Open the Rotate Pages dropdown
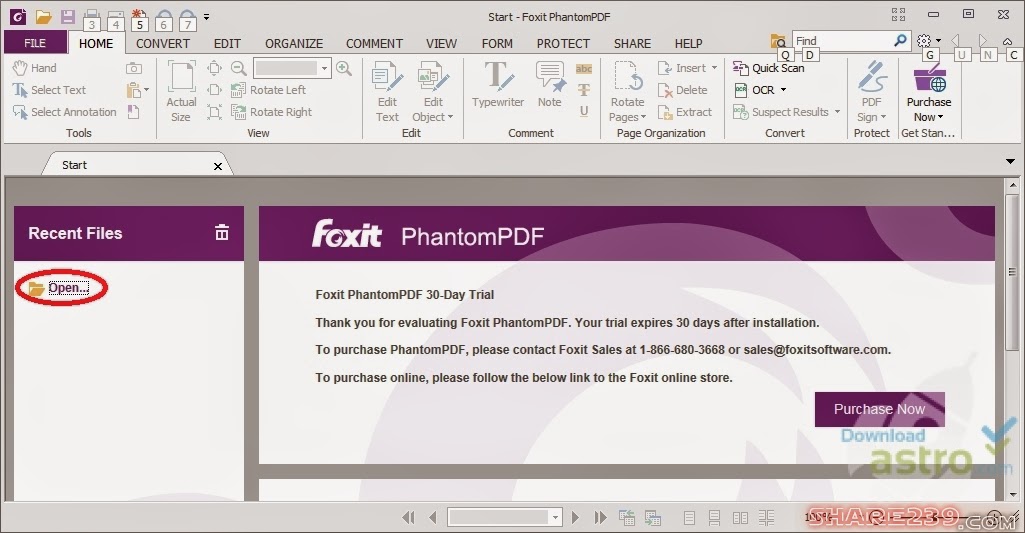 pyautogui.click(x=643, y=118)
